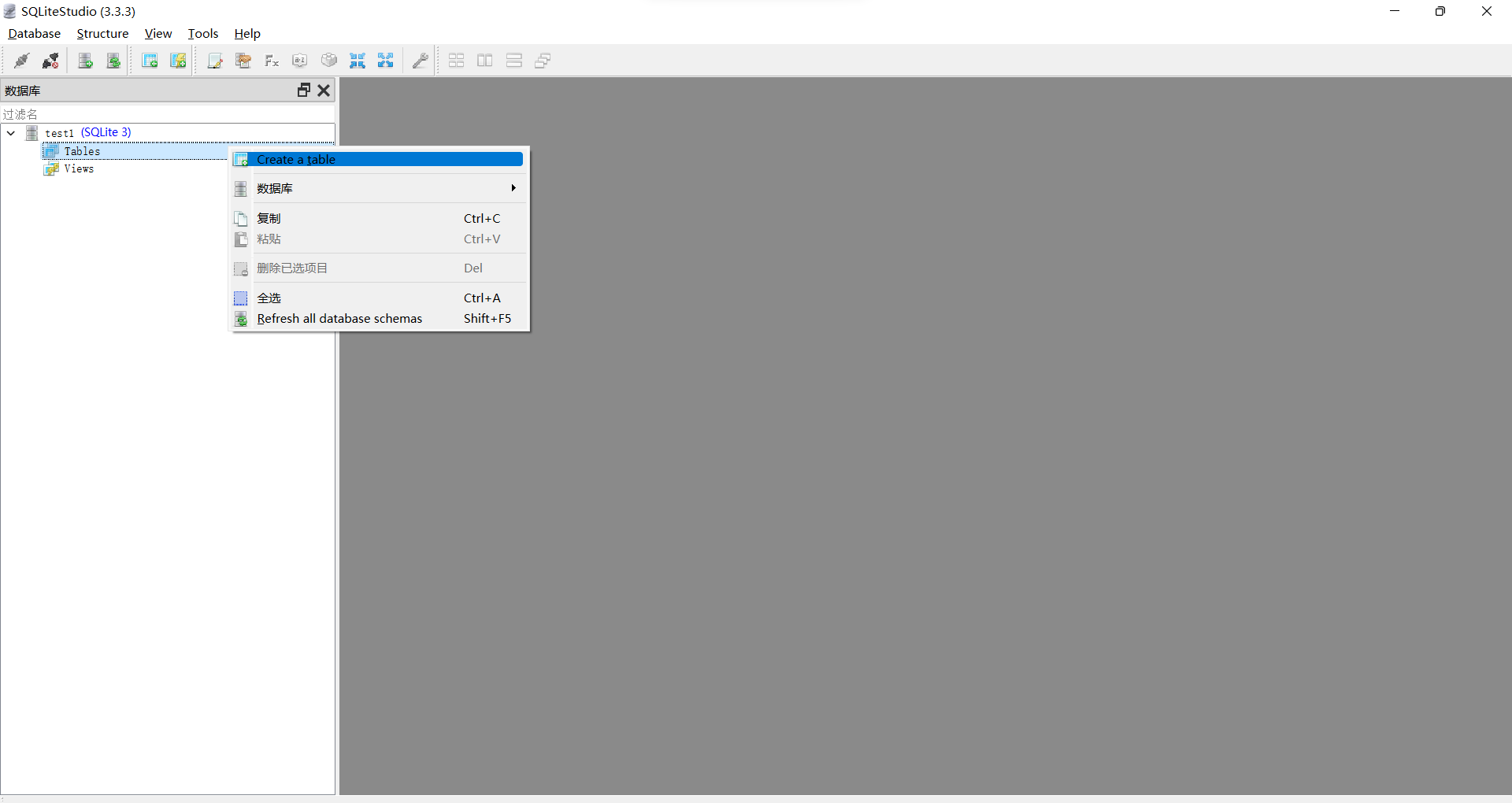Click the Cascade windows toolbar icon
The height and width of the screenshot is (803, 1512).
[x=543, y=61]
